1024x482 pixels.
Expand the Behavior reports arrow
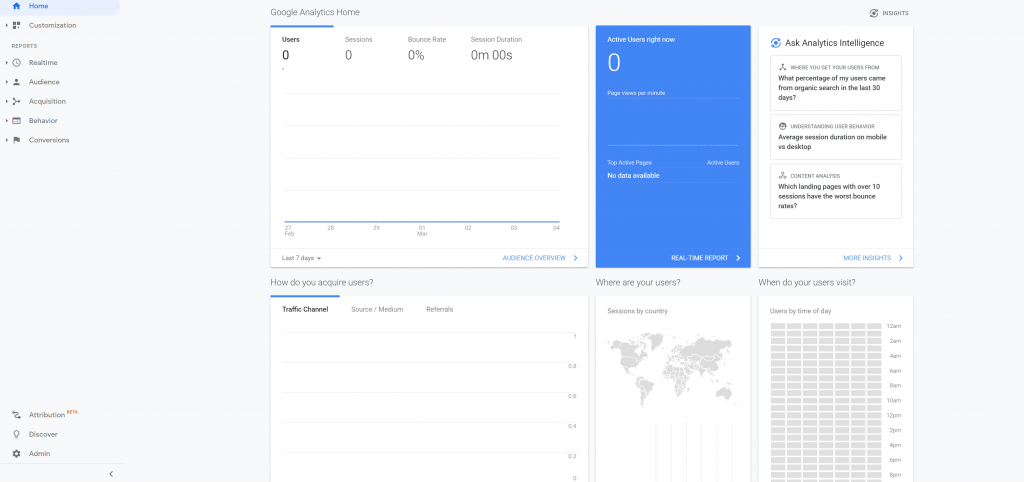click(x=7, y=121)
